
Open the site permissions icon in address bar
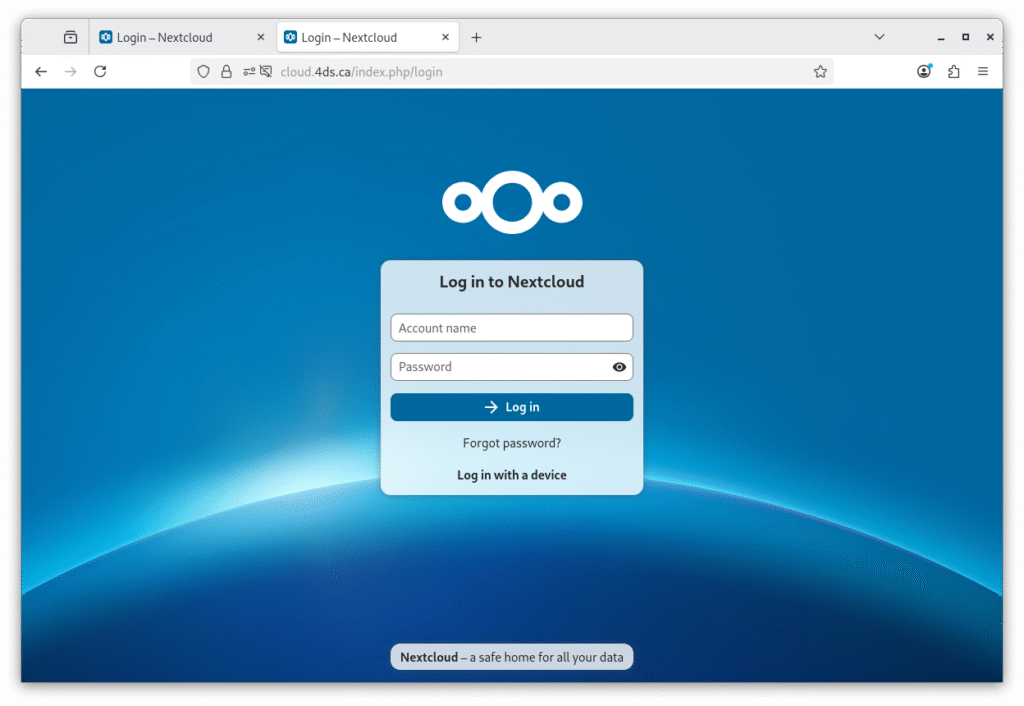click(x=248, y=72)
